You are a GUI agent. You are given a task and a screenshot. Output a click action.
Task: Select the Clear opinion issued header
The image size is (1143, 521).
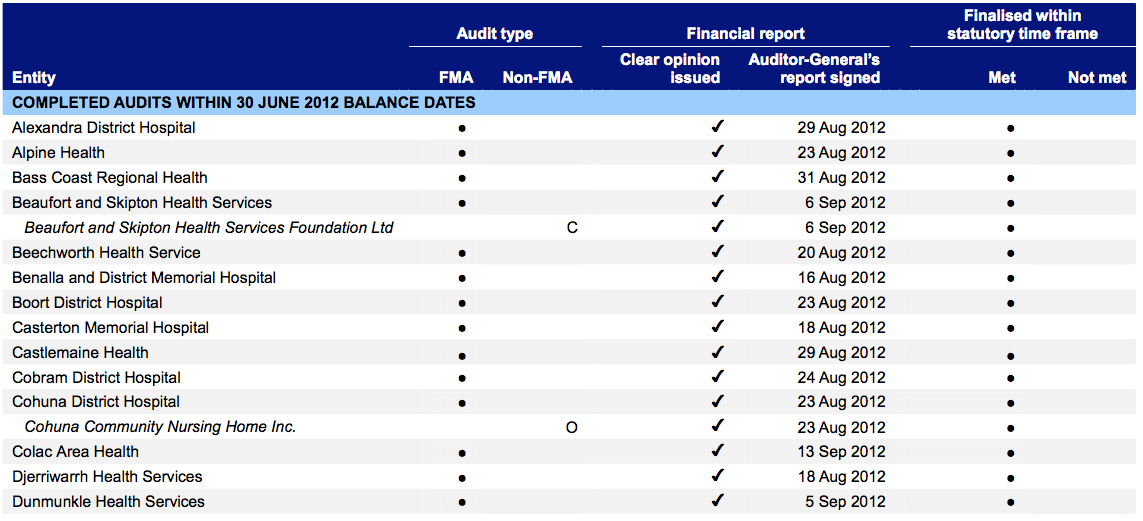pyautogui.click(x=670, y=68)
